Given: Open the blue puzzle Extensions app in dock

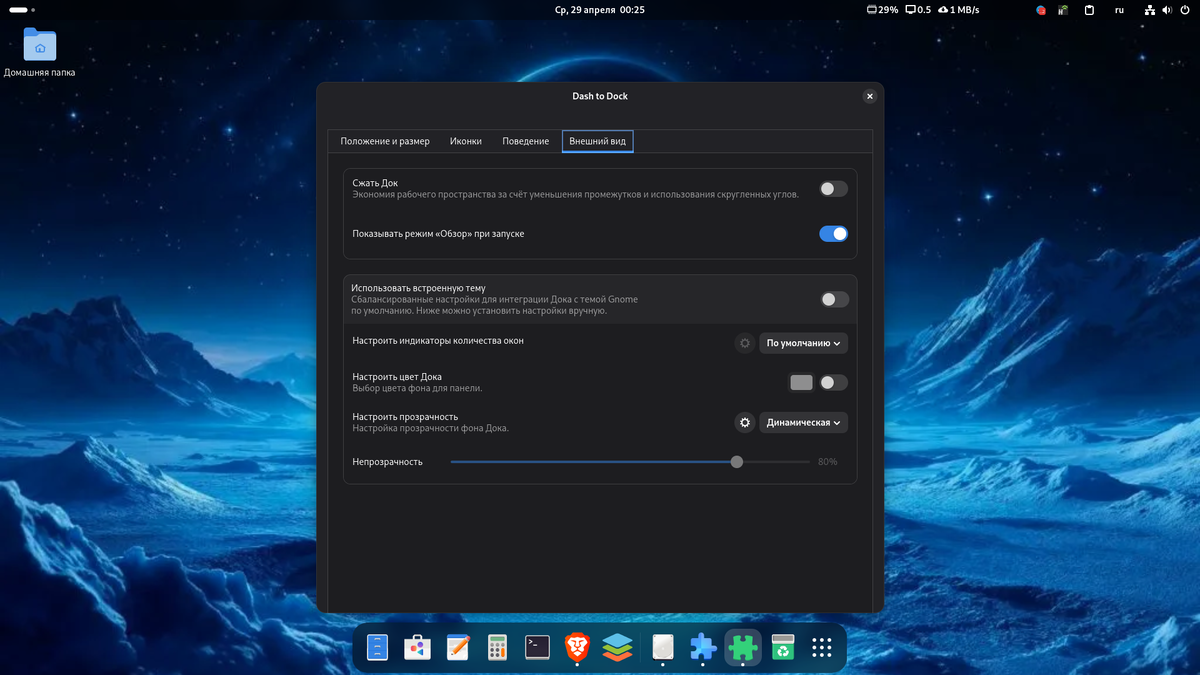Looking at the screenshot, I should 703,648.
